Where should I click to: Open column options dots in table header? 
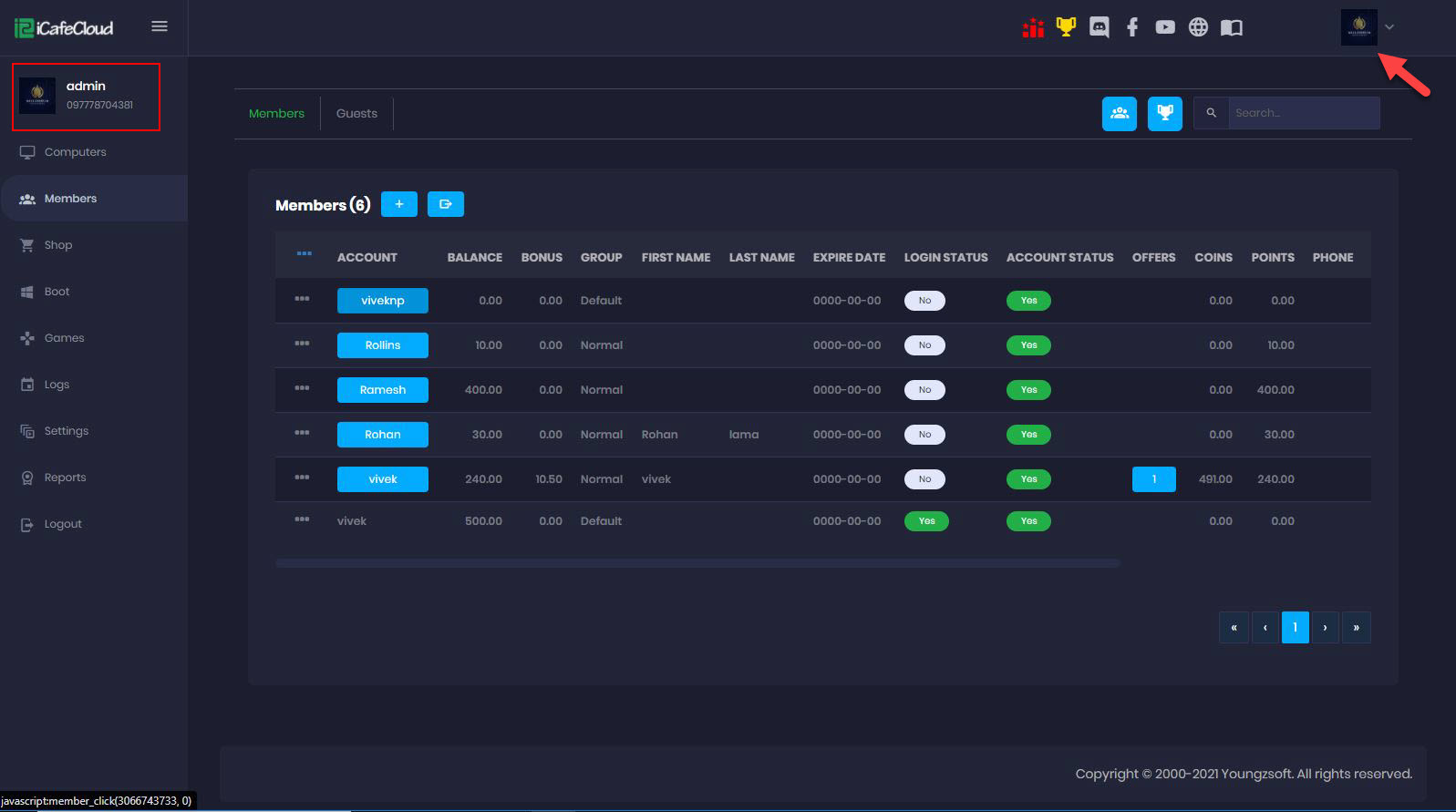coord(305,253)
